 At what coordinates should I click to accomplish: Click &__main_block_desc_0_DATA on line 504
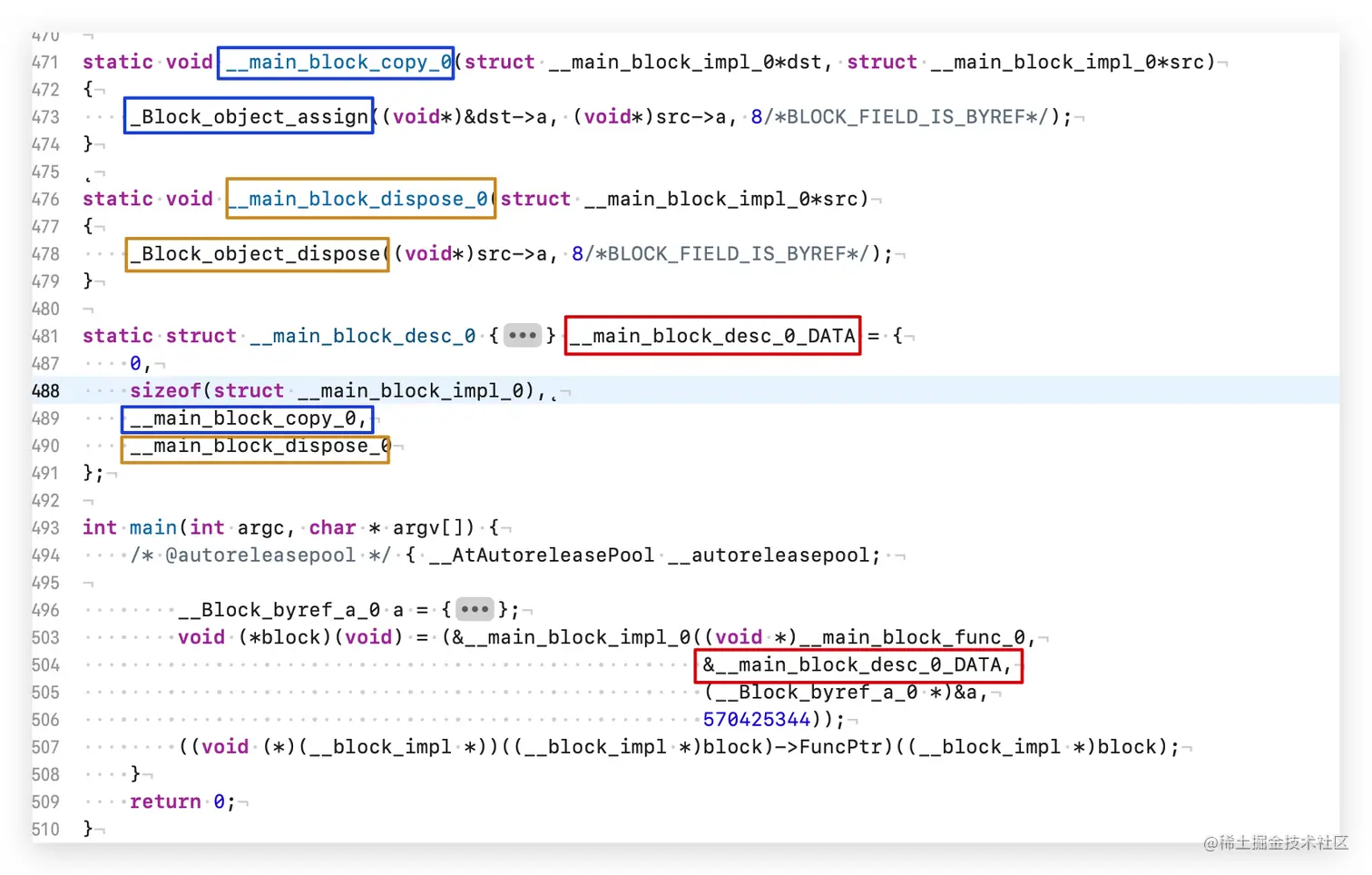click(852, 664)
